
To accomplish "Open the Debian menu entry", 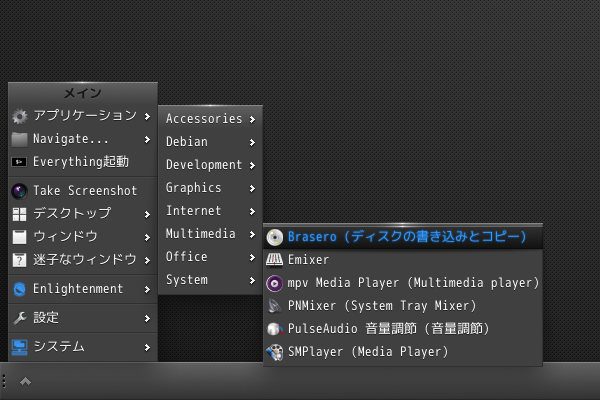I will [x=210, y=142].
